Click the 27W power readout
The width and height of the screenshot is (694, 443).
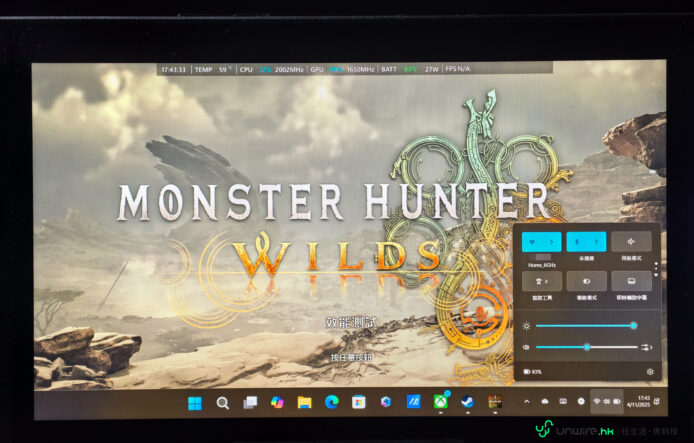432,69
